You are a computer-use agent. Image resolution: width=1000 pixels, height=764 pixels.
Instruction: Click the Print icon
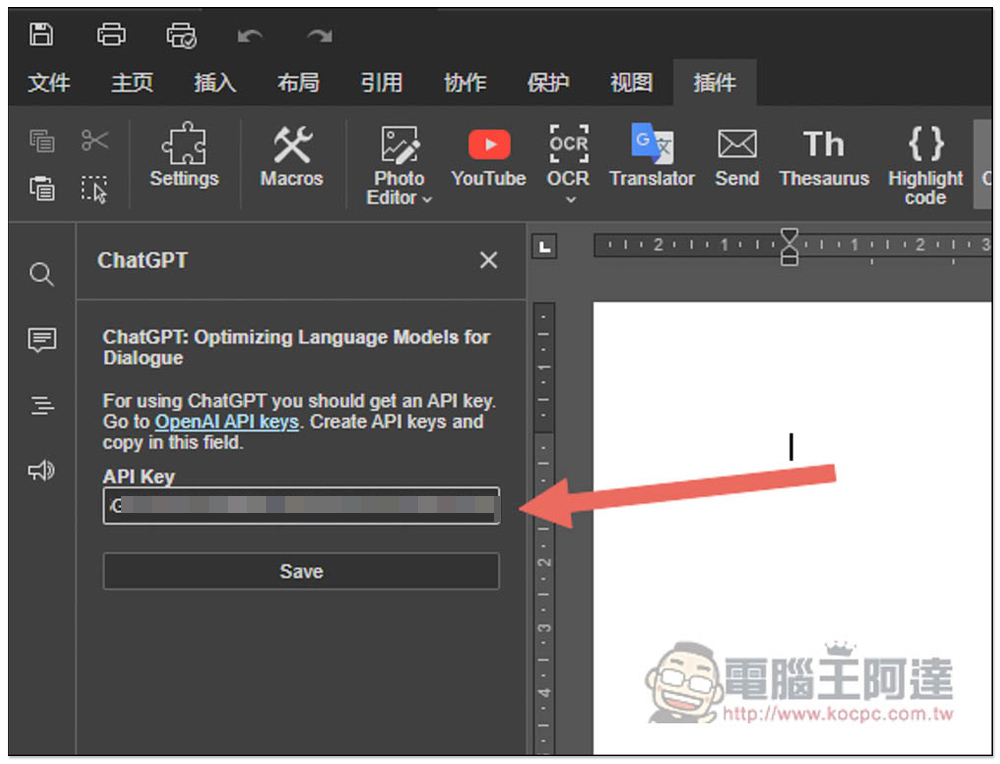click(111, 34)
